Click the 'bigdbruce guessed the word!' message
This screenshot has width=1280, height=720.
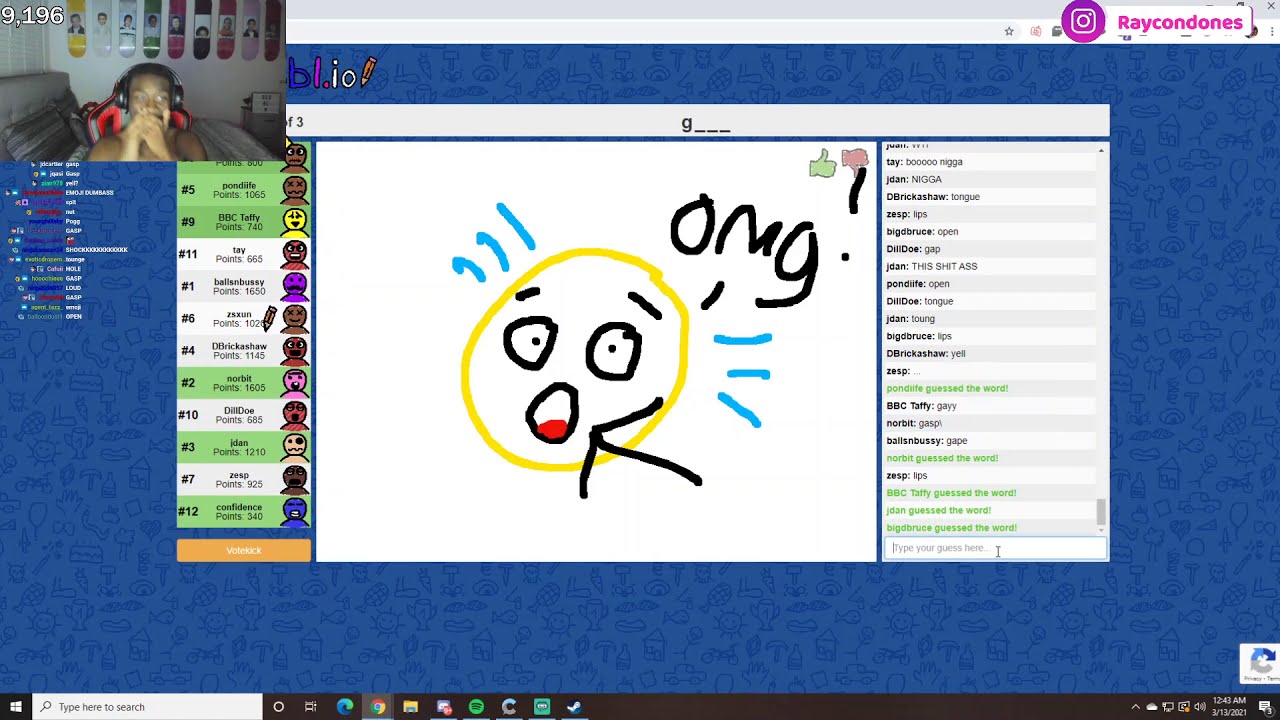tap(951, 528)
